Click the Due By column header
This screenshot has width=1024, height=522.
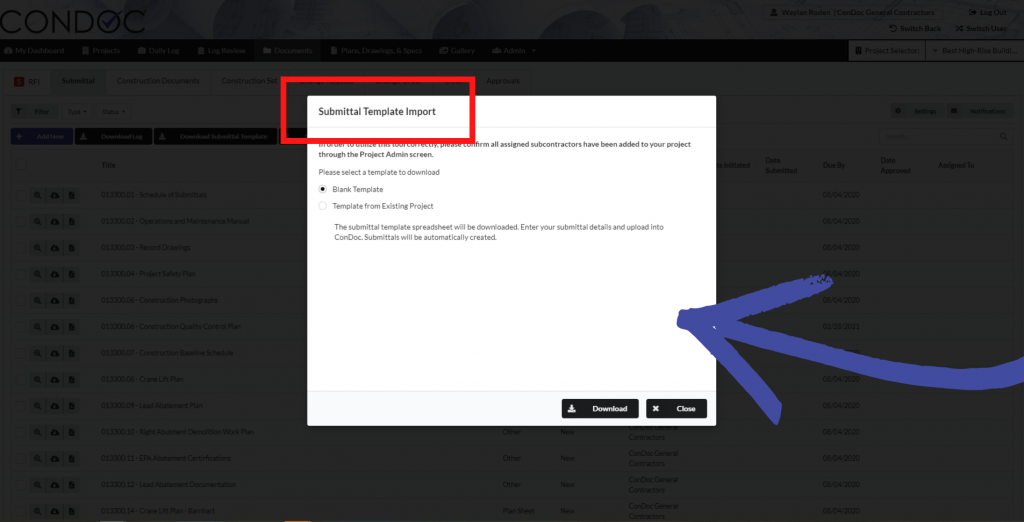[834, 165]
